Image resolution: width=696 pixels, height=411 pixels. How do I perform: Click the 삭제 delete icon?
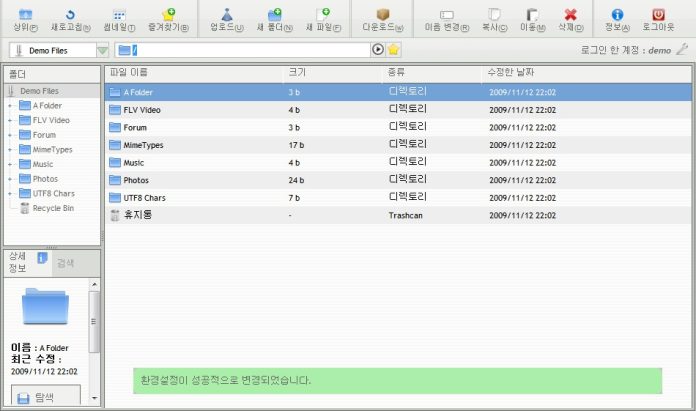tap(570, 15)
